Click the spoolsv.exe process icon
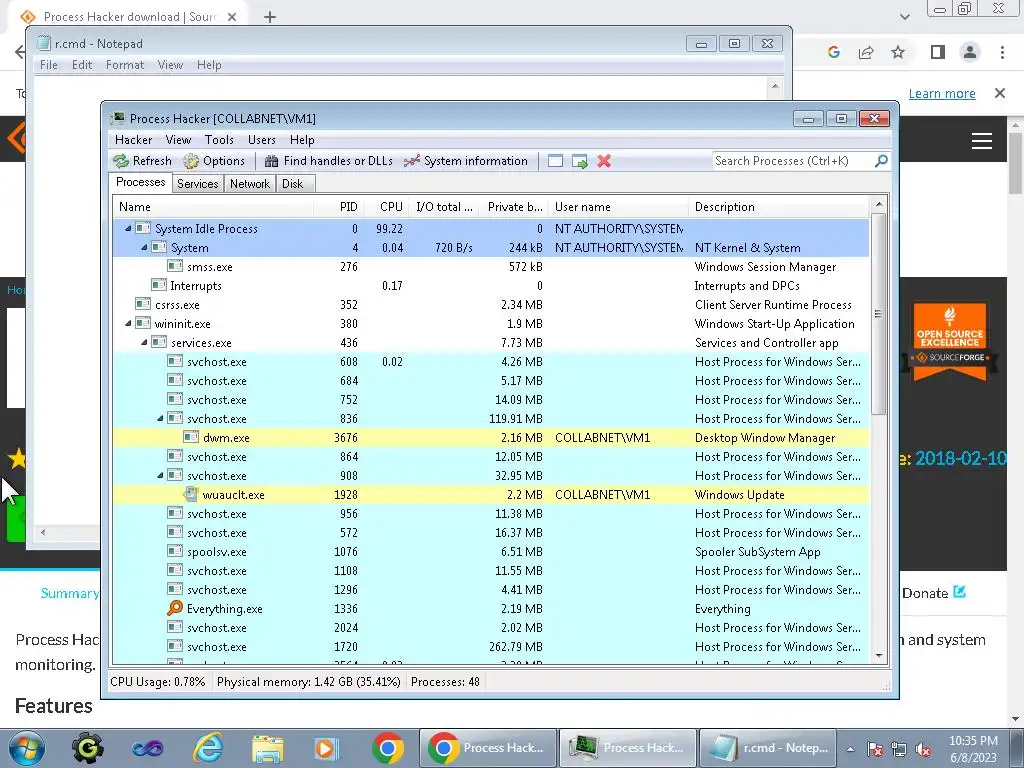Screen dimensions: 1024x768 click(174, 551)
